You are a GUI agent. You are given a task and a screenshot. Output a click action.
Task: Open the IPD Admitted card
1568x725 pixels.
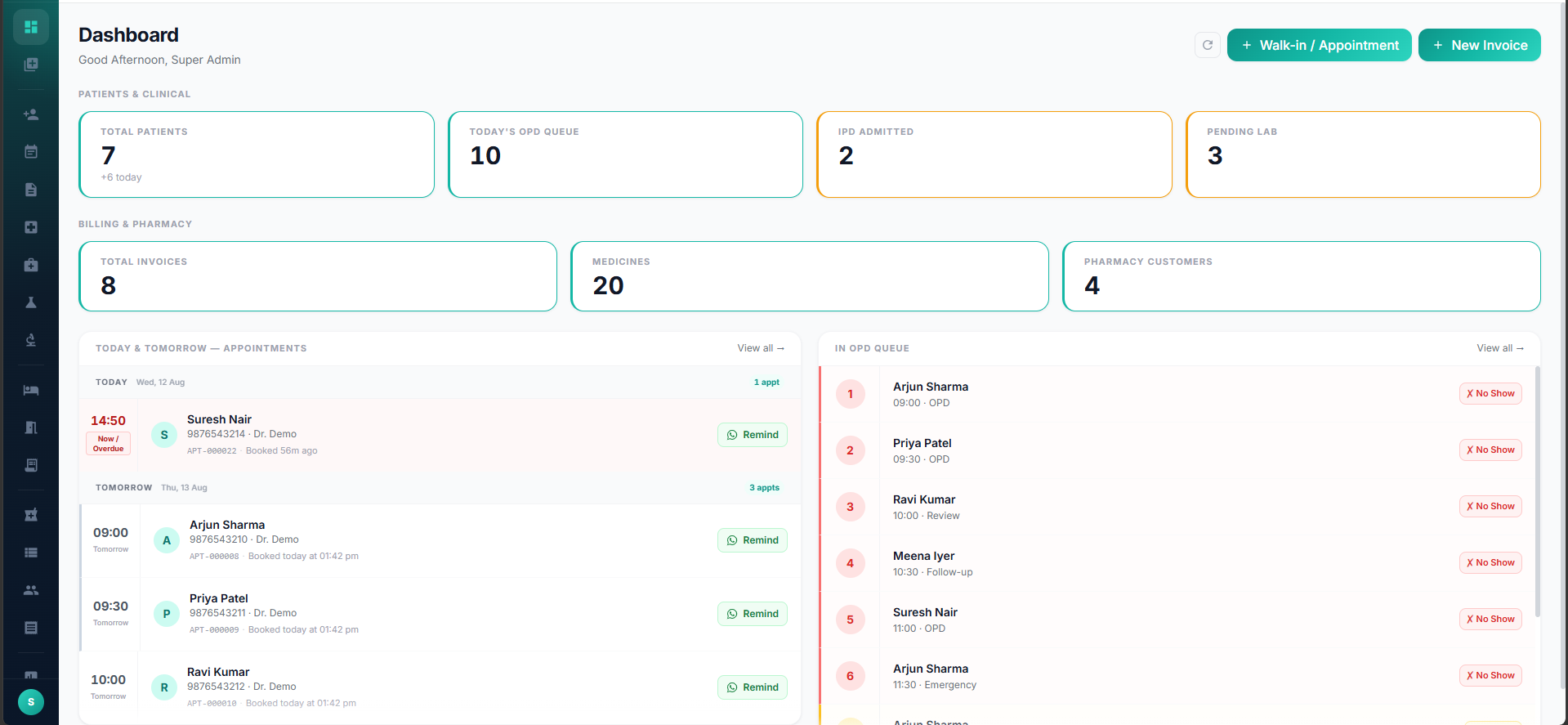[x=994, y=154]
